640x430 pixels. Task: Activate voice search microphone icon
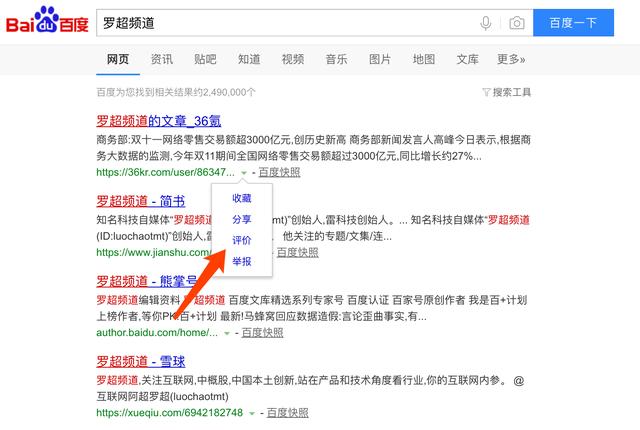(486, 23)
